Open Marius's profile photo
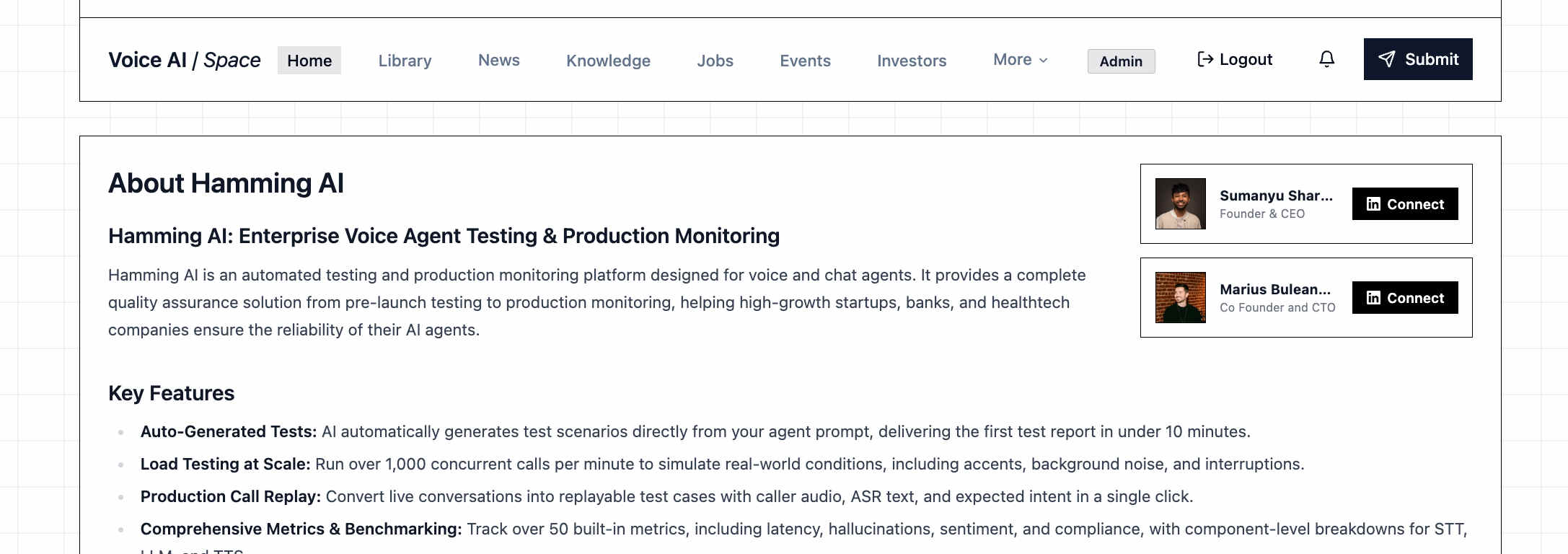The width and height of the screenshot is (1568, 554). 1181,297
